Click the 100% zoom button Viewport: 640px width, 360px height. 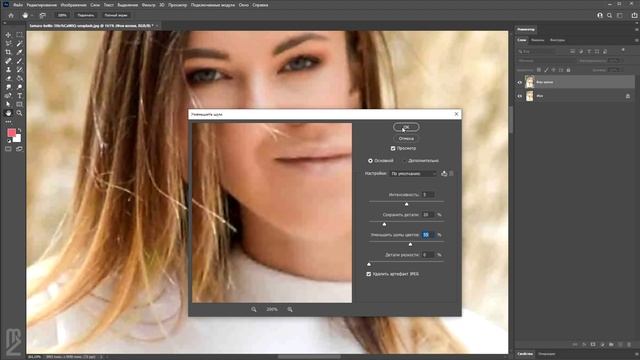(x=62, y=16)
